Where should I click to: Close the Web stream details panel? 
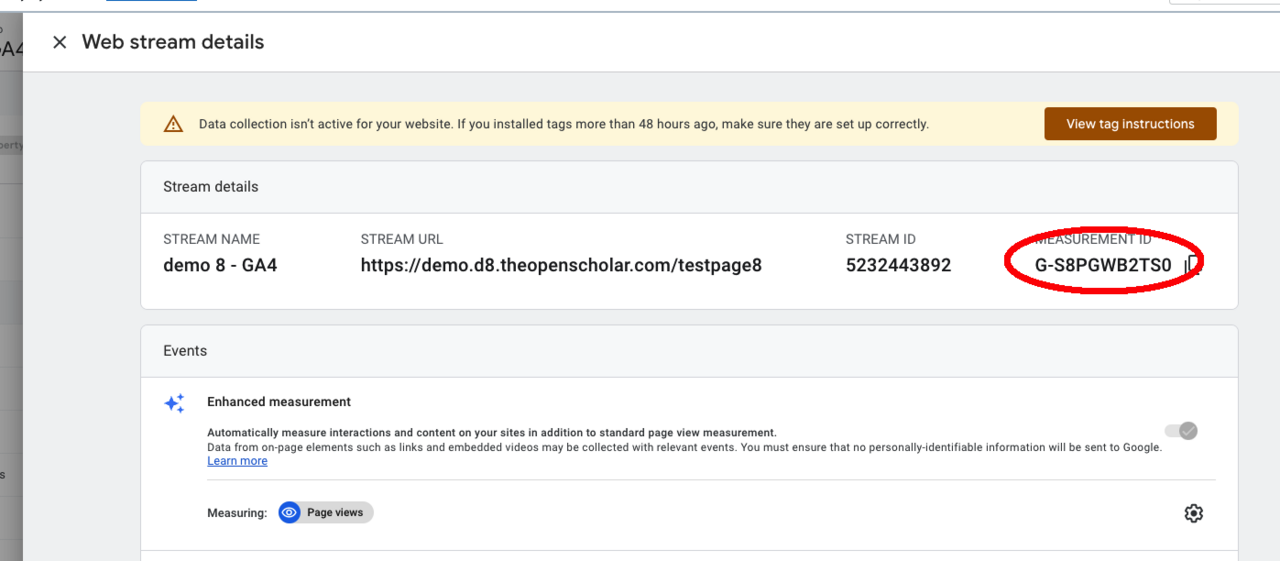coord(60,42)
